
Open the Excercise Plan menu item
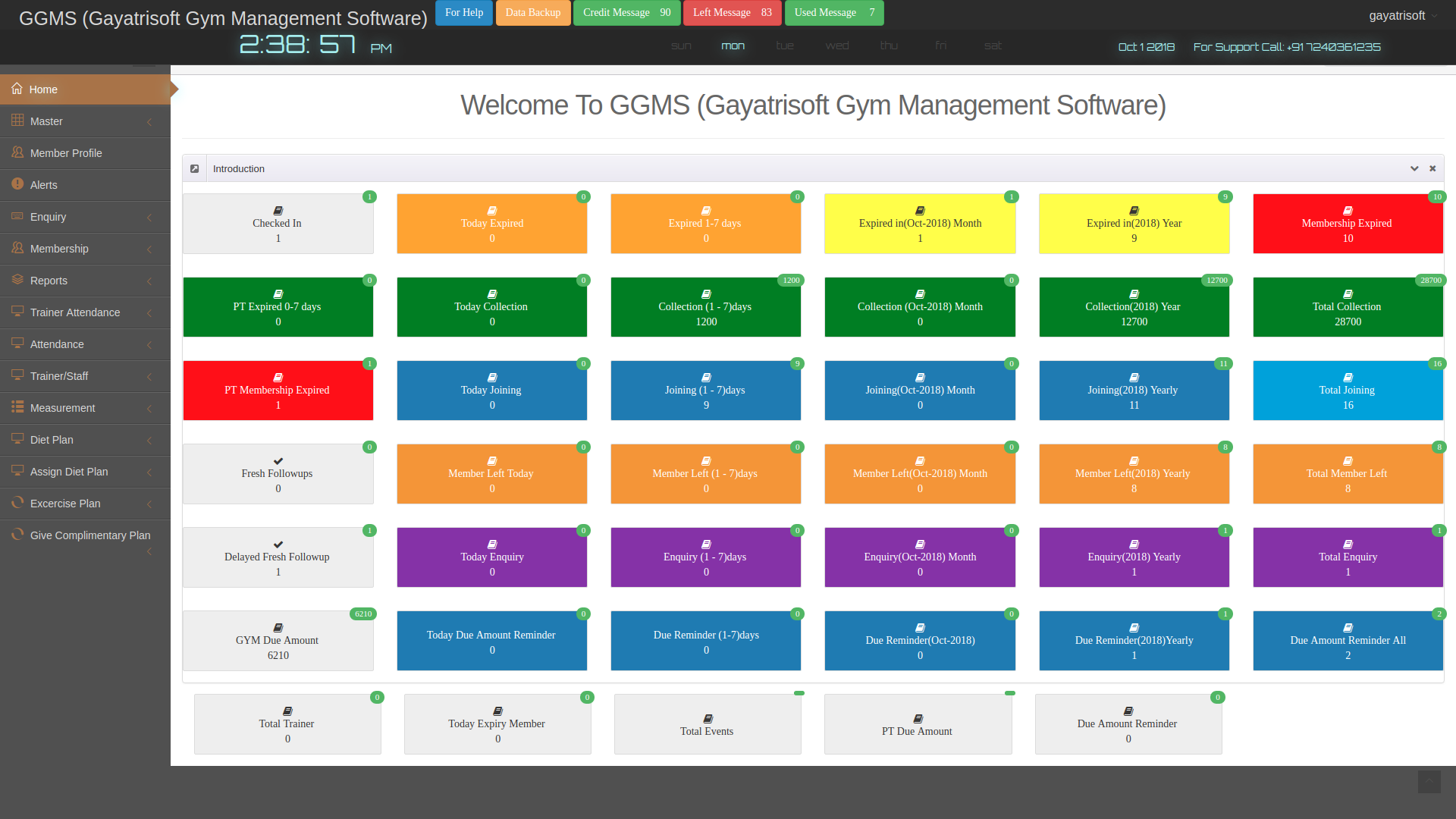tap(85, 504)
